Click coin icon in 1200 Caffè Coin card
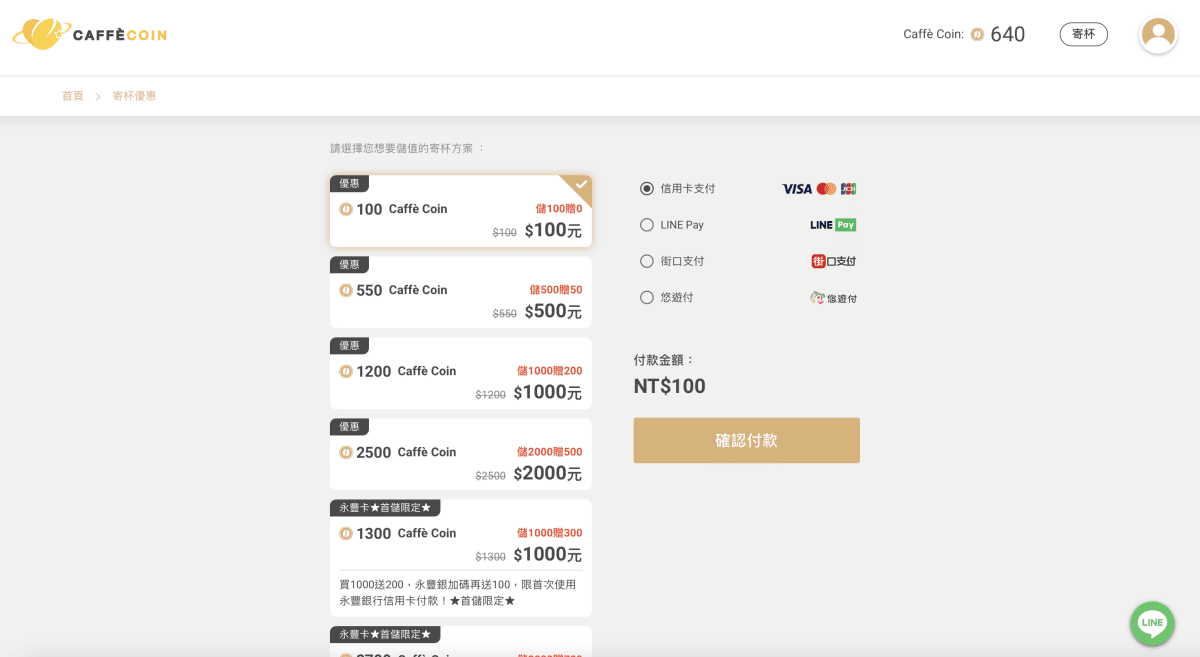 [346, 371]
